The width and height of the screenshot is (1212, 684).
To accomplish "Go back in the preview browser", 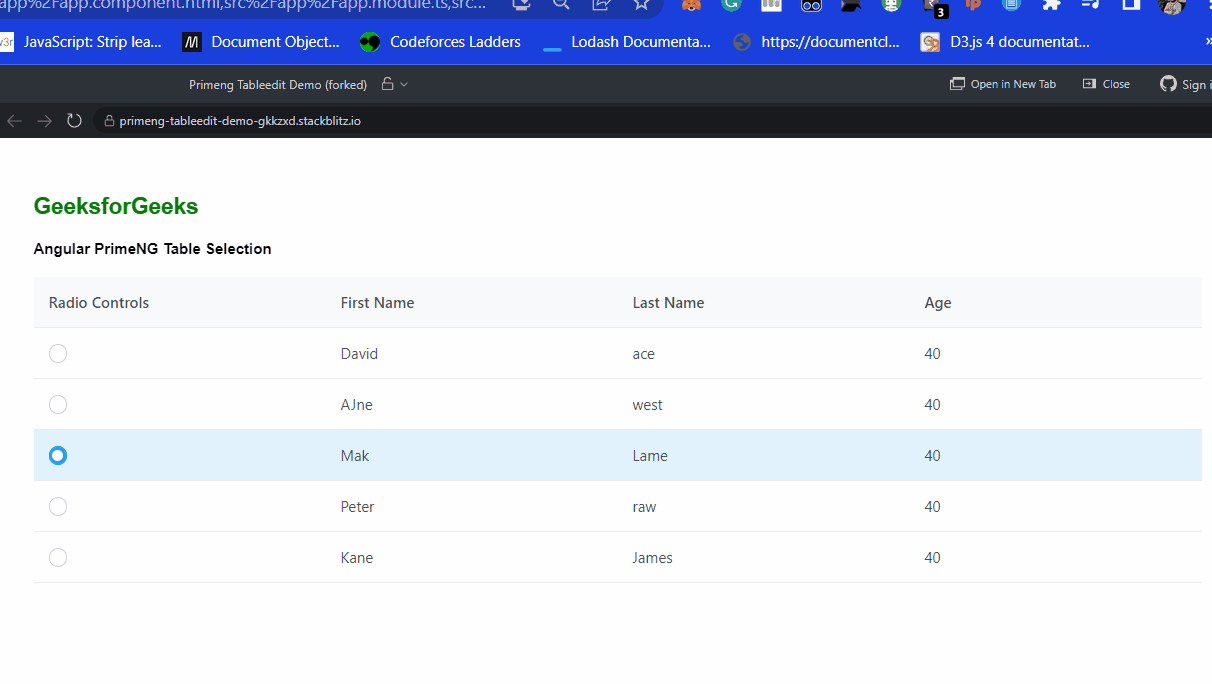I will click(14, 121).
